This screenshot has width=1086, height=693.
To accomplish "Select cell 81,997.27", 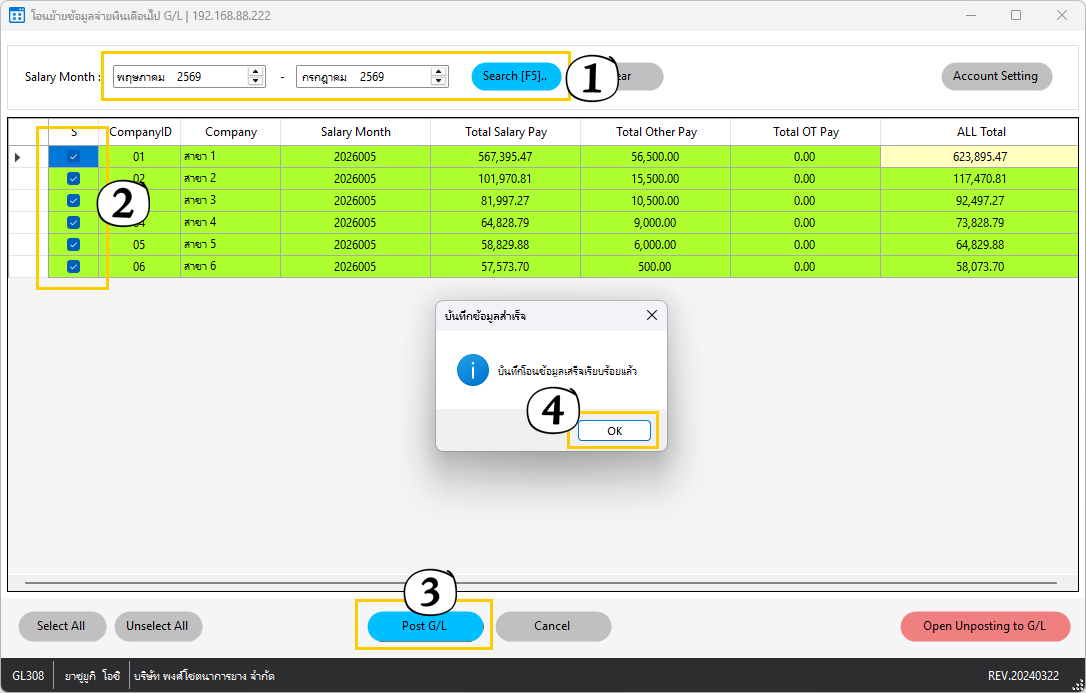I will pyautogui.click(x=506, y=201).
